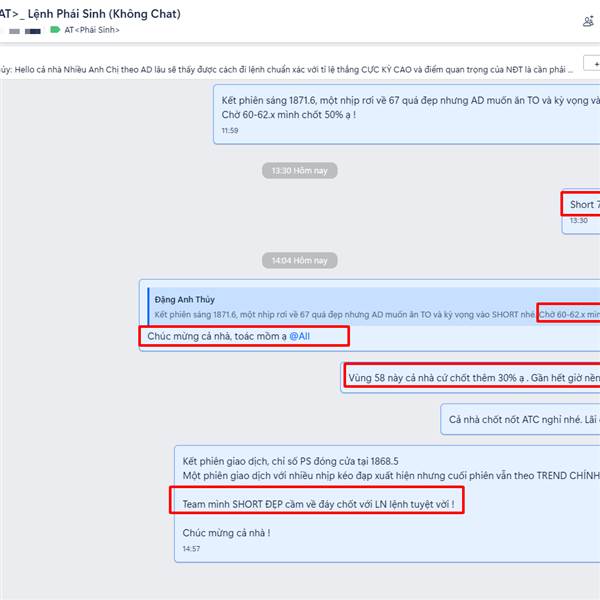
Task: Click the 13:30 Hôm nay time separator
Action: click(x=300, y=171)
